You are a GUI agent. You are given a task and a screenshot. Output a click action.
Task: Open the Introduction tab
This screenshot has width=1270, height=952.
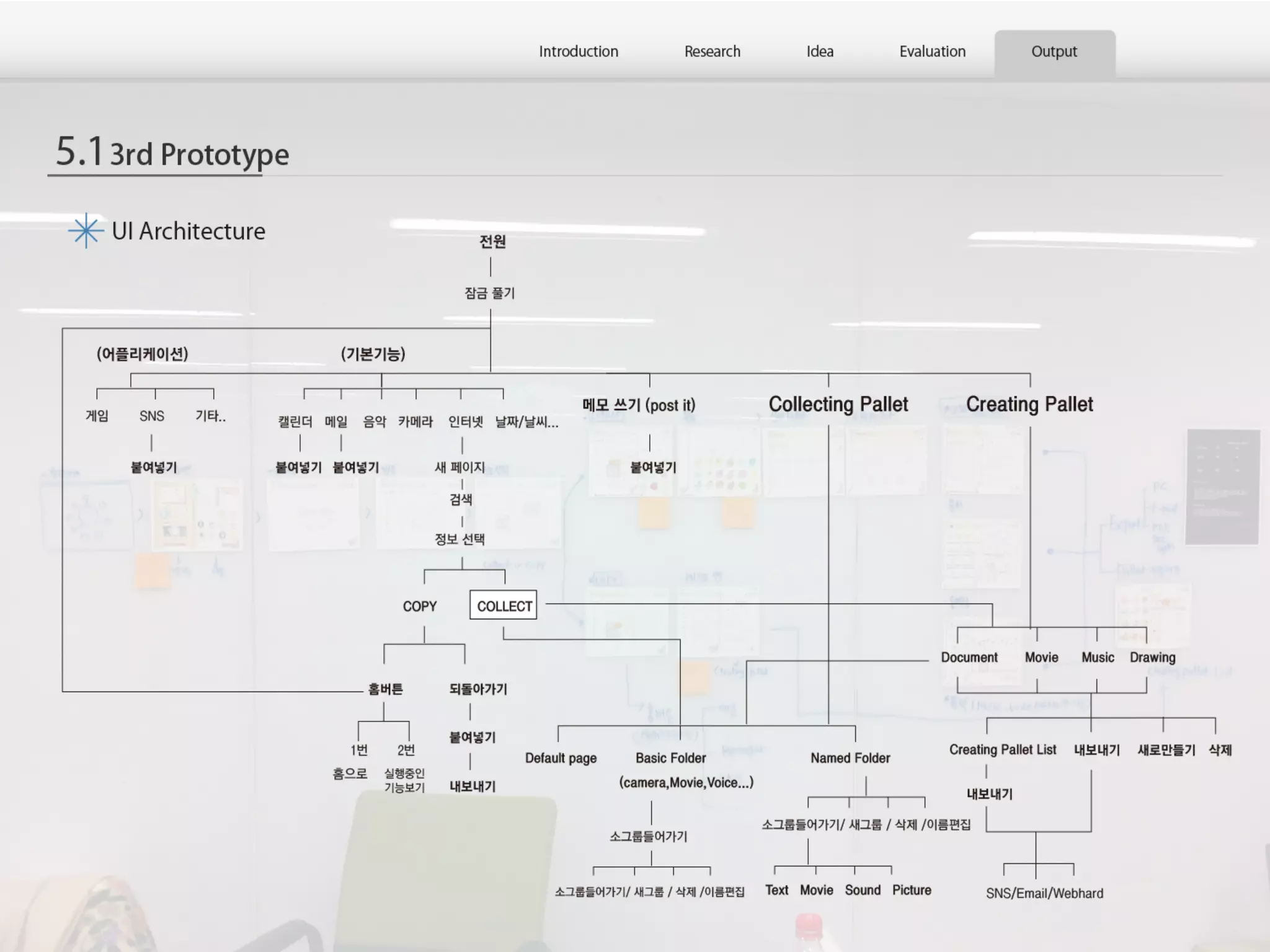click(x=578, y=51)
